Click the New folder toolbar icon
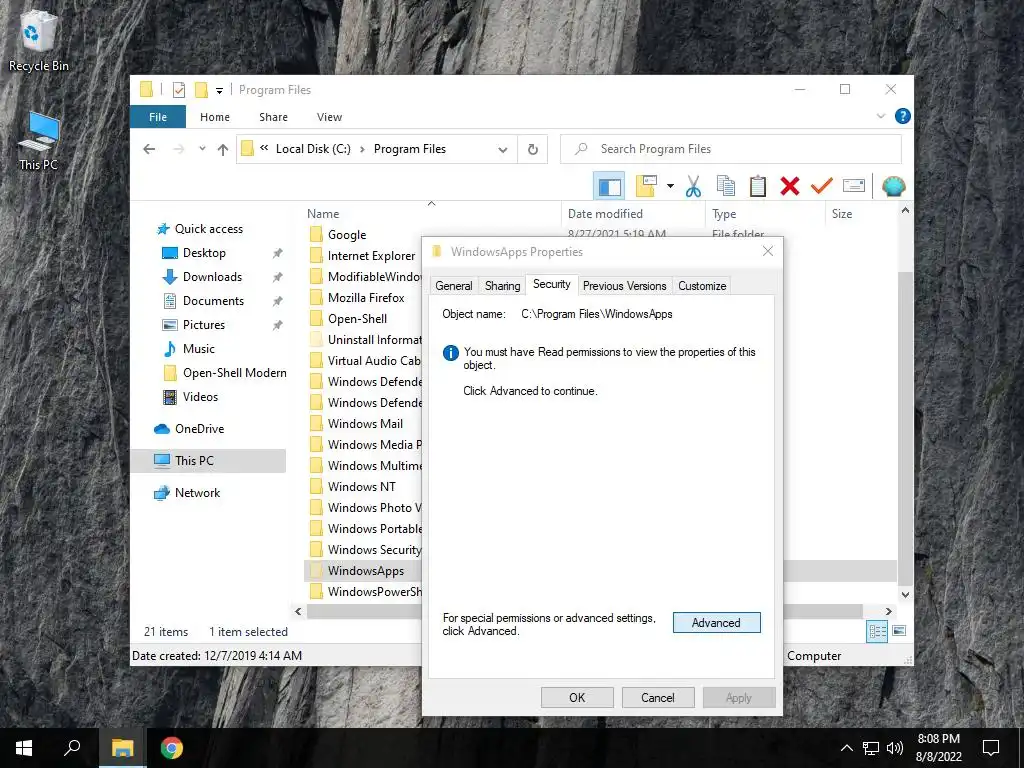Image resolution: width=1024 pixels, height=768 pixels. pos(646,187)
